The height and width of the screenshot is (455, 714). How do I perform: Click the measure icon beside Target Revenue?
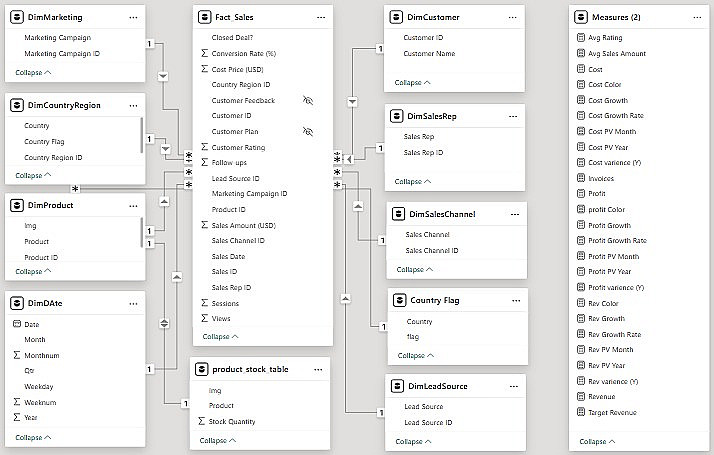tap(582, 412)
